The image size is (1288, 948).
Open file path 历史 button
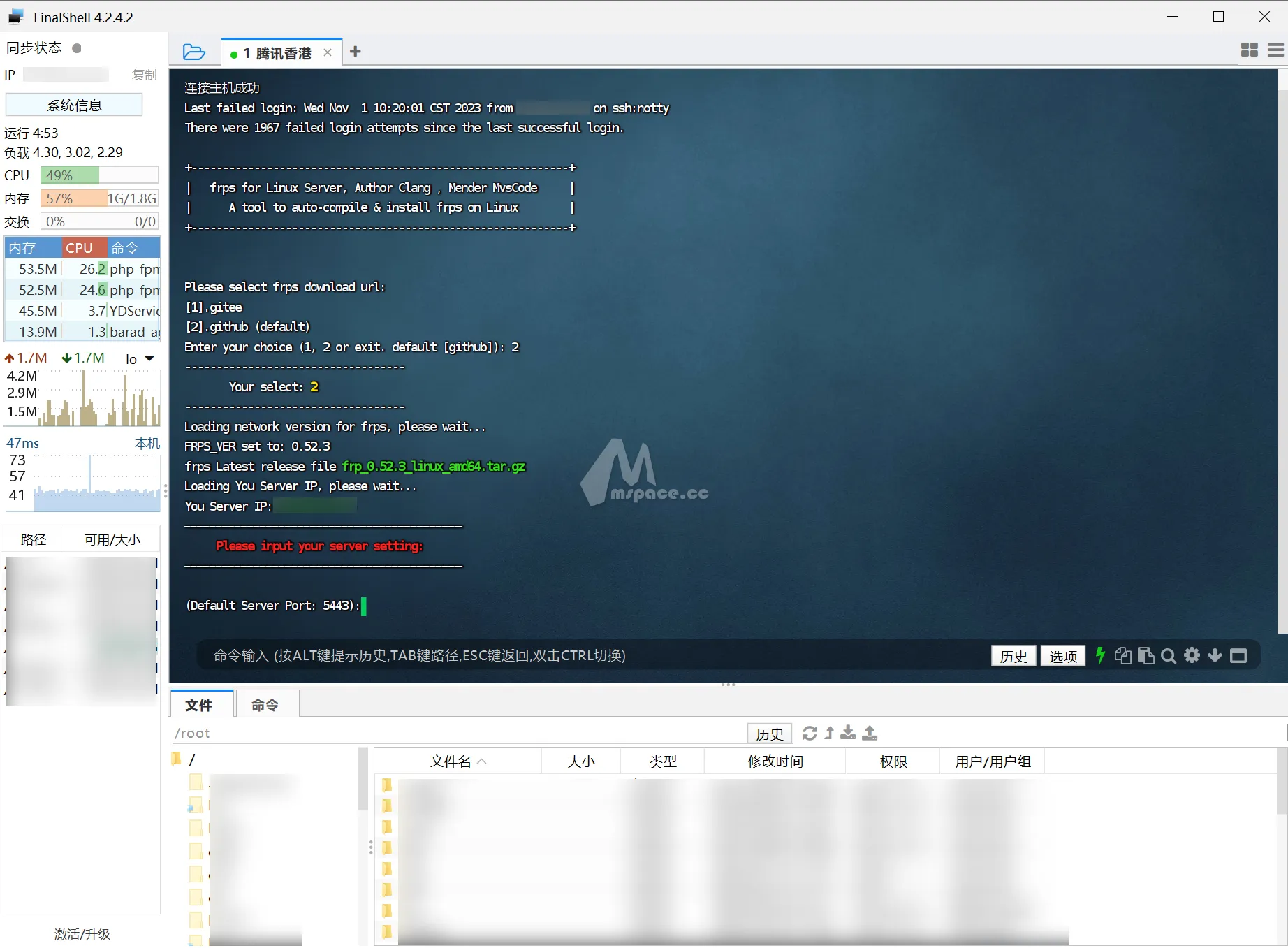point(770,734)
